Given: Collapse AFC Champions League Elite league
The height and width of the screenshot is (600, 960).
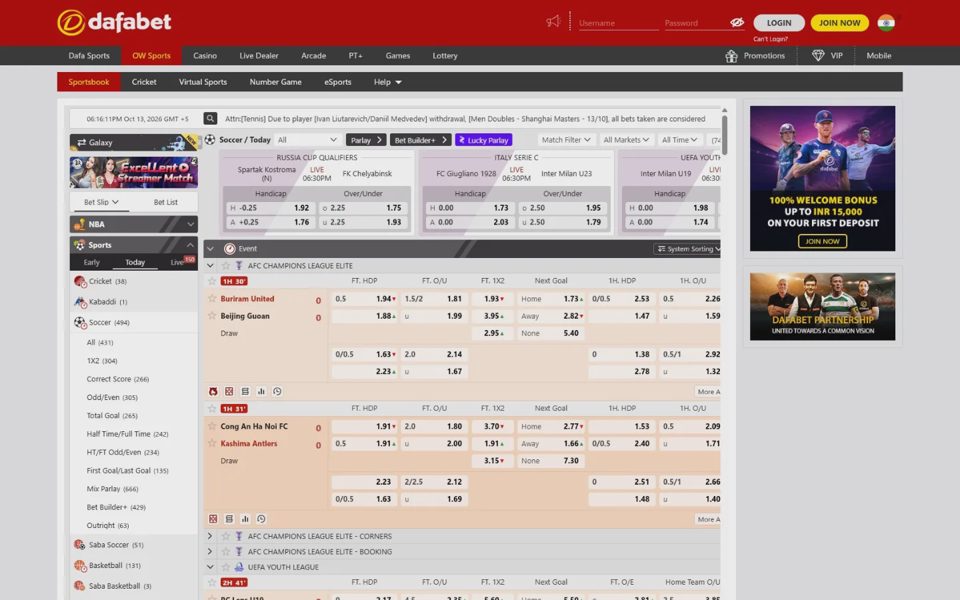Looking at the screenshot, I should point(210,266).
